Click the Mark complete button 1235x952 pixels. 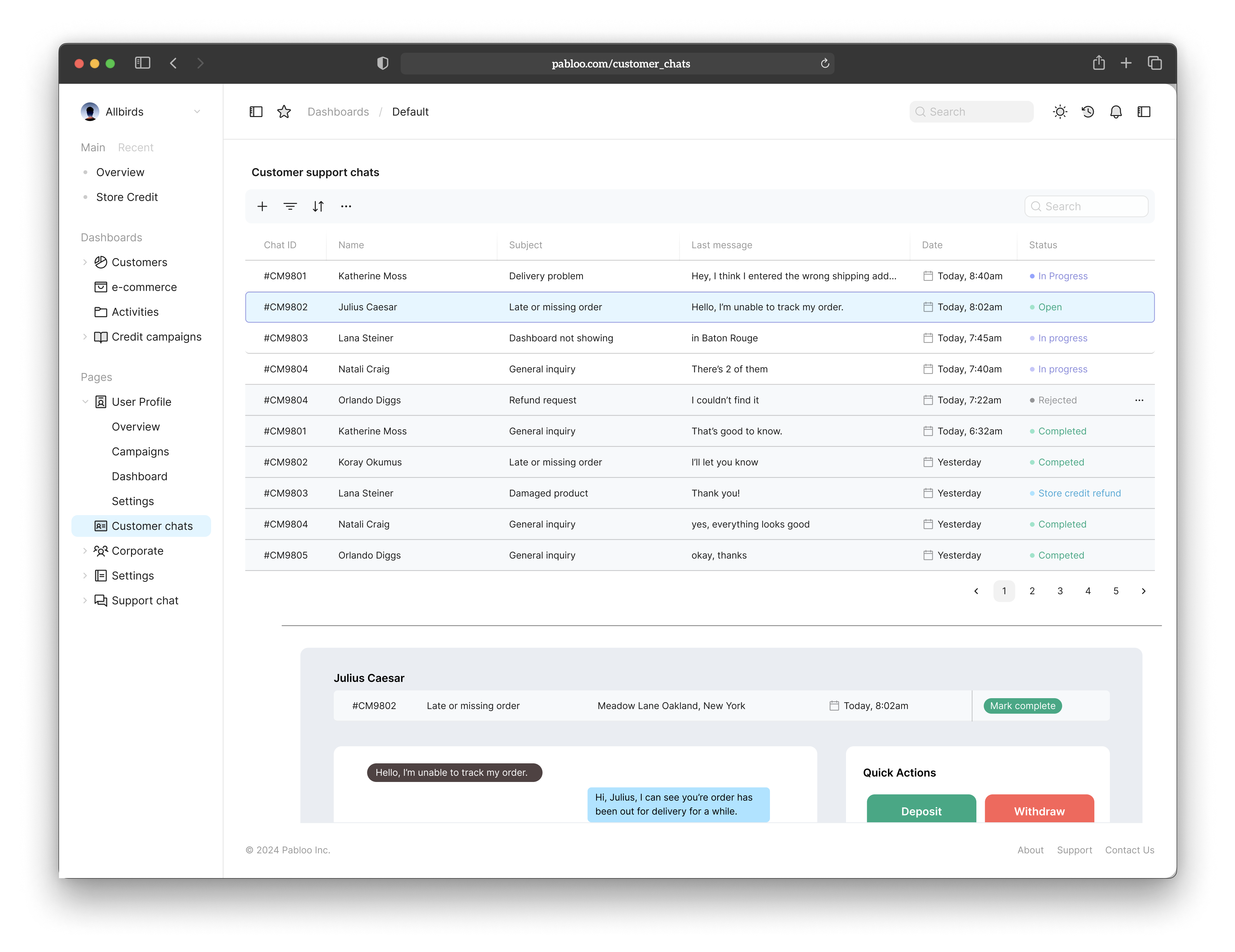[1022, 706]
